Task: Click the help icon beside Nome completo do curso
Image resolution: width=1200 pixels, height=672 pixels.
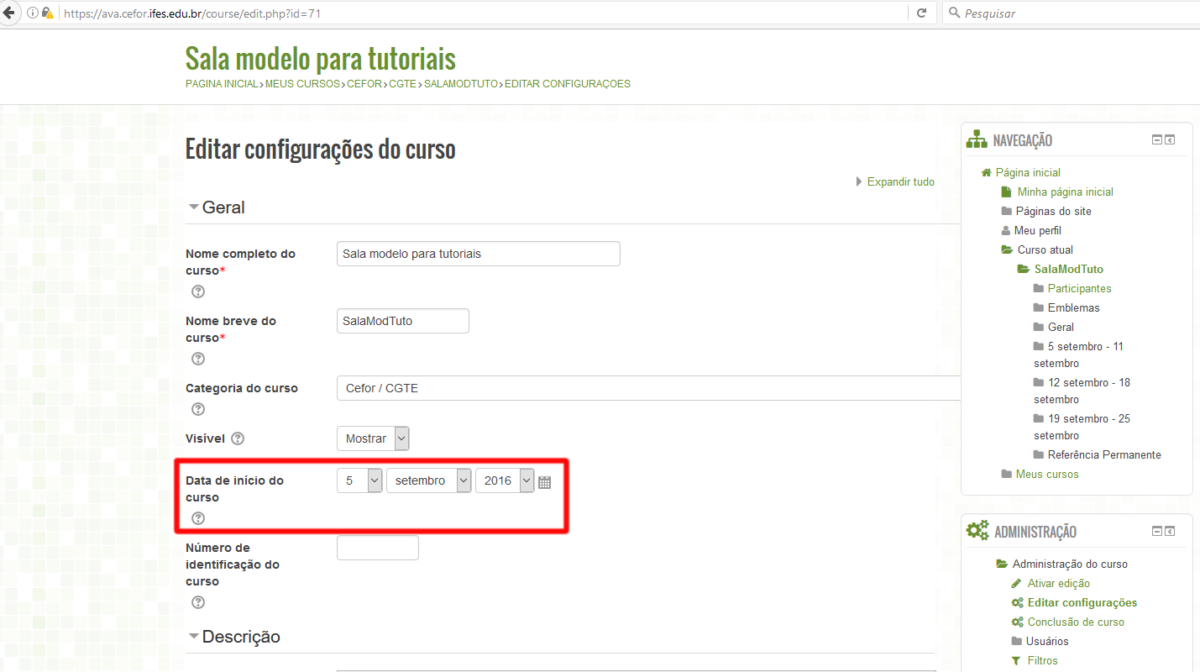Action: pyautogui.click(x=198, y=291)
